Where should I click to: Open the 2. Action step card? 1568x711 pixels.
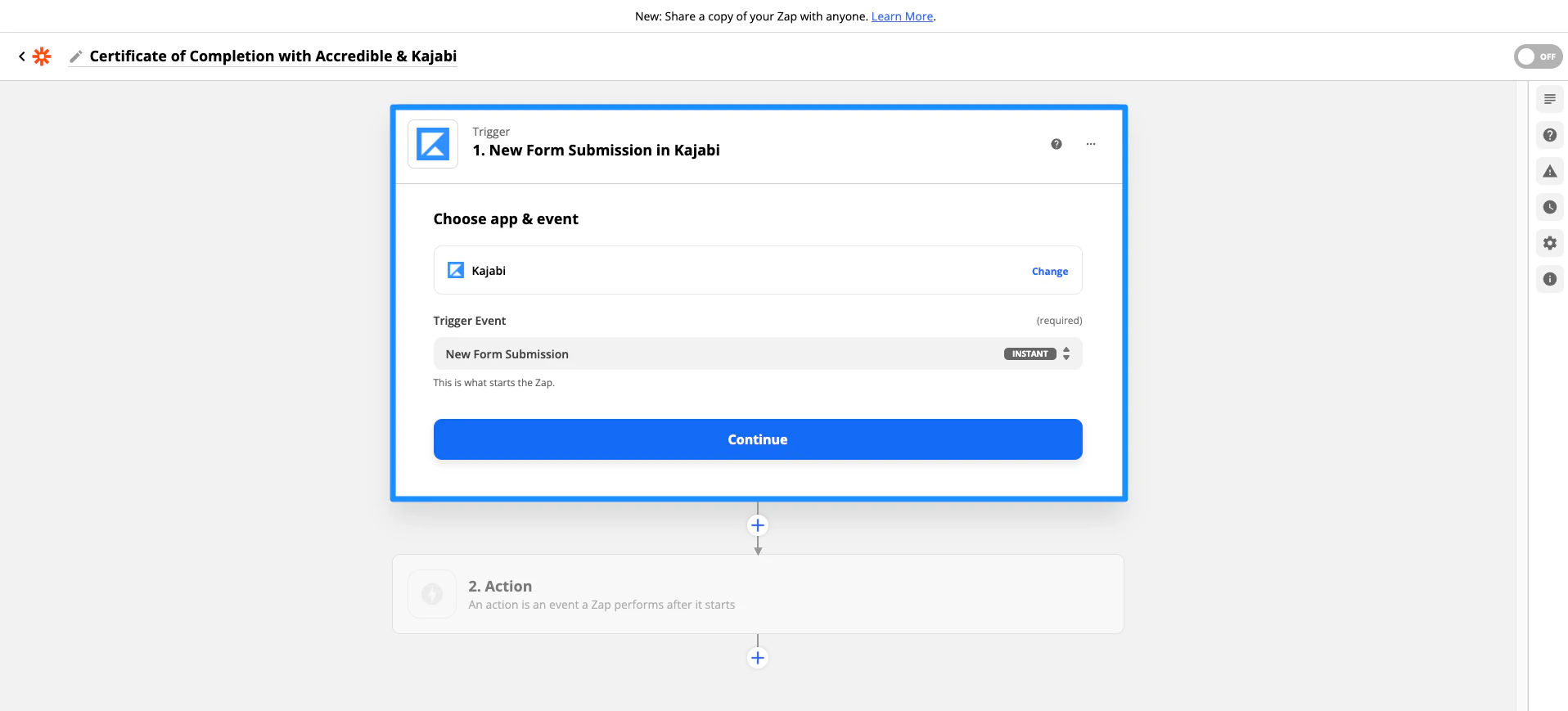(x=758, y=594)
